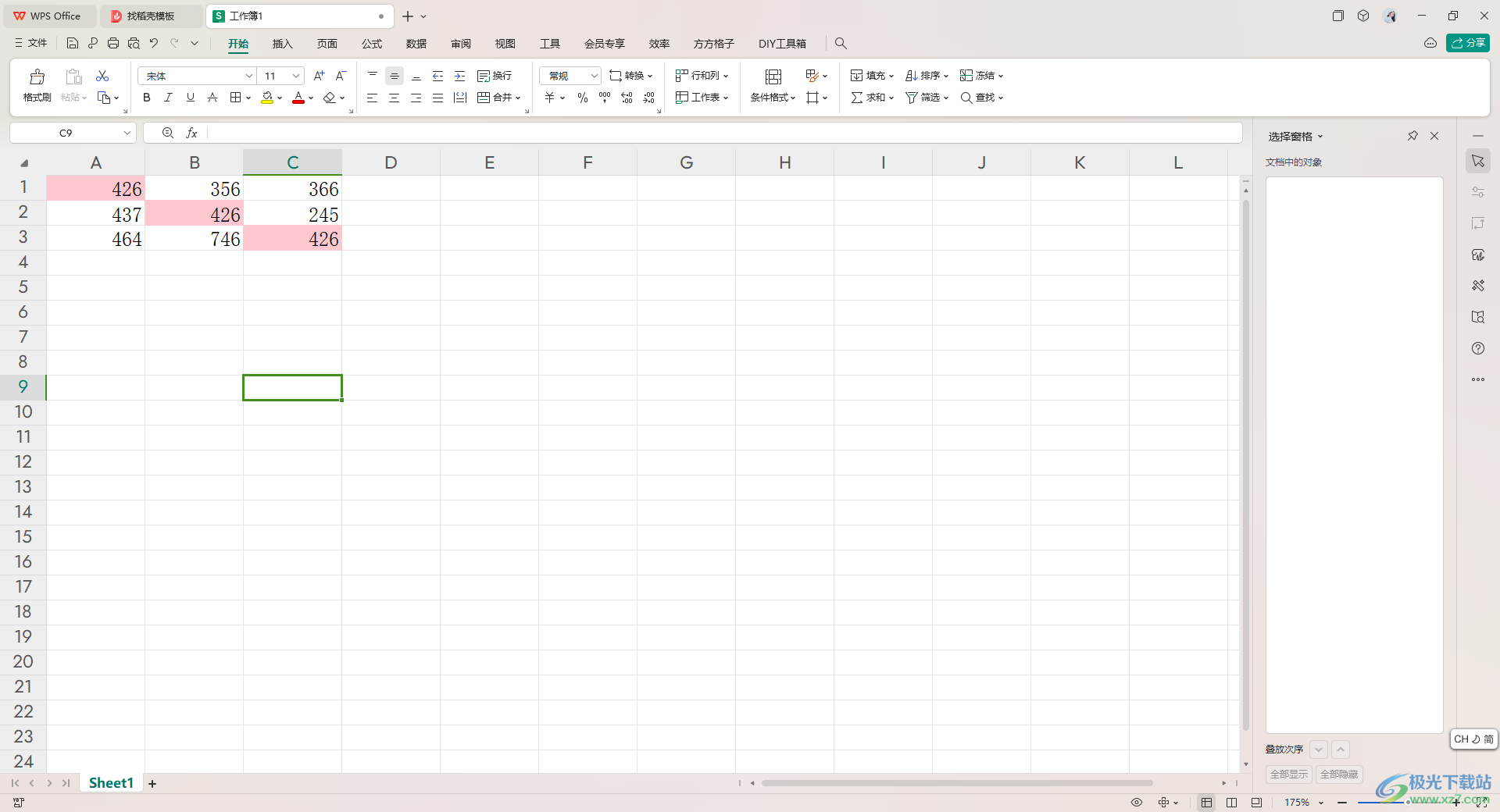Click the Print icon in quick toolbar

tap(113, 43)
